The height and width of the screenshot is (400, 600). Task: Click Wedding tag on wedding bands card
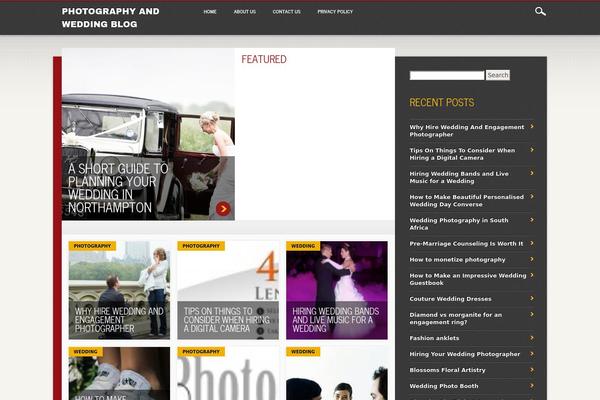pyautogui.click(x=303, y=246)
